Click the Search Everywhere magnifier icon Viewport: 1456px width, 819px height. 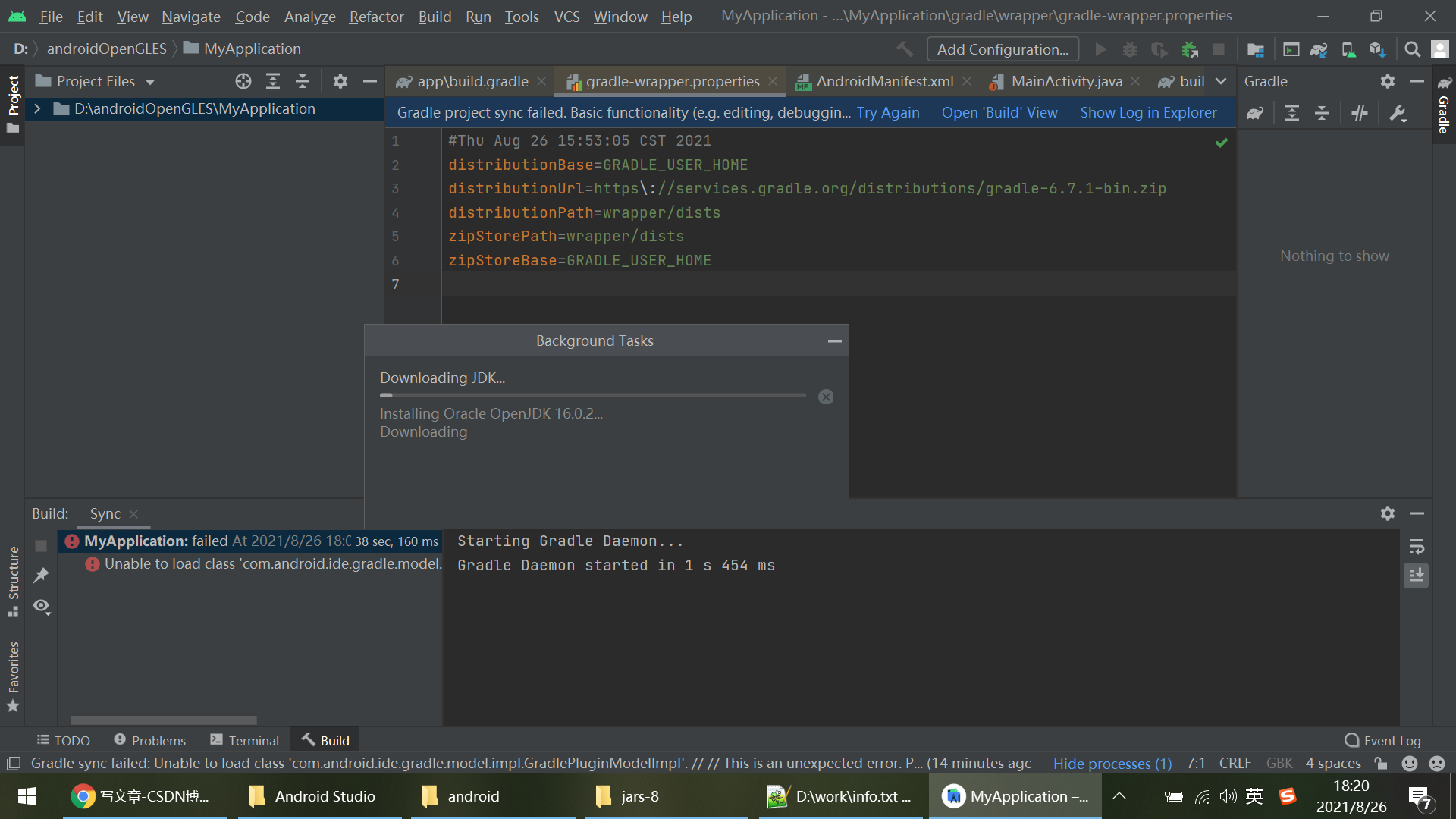pyautogui.click(x=1412, y=50)
